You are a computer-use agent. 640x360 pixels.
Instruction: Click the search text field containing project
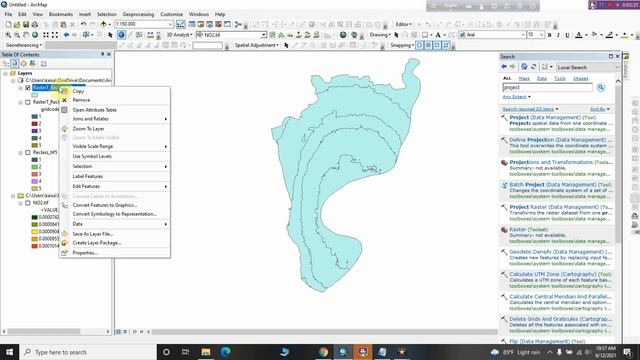tap(547, 87)
